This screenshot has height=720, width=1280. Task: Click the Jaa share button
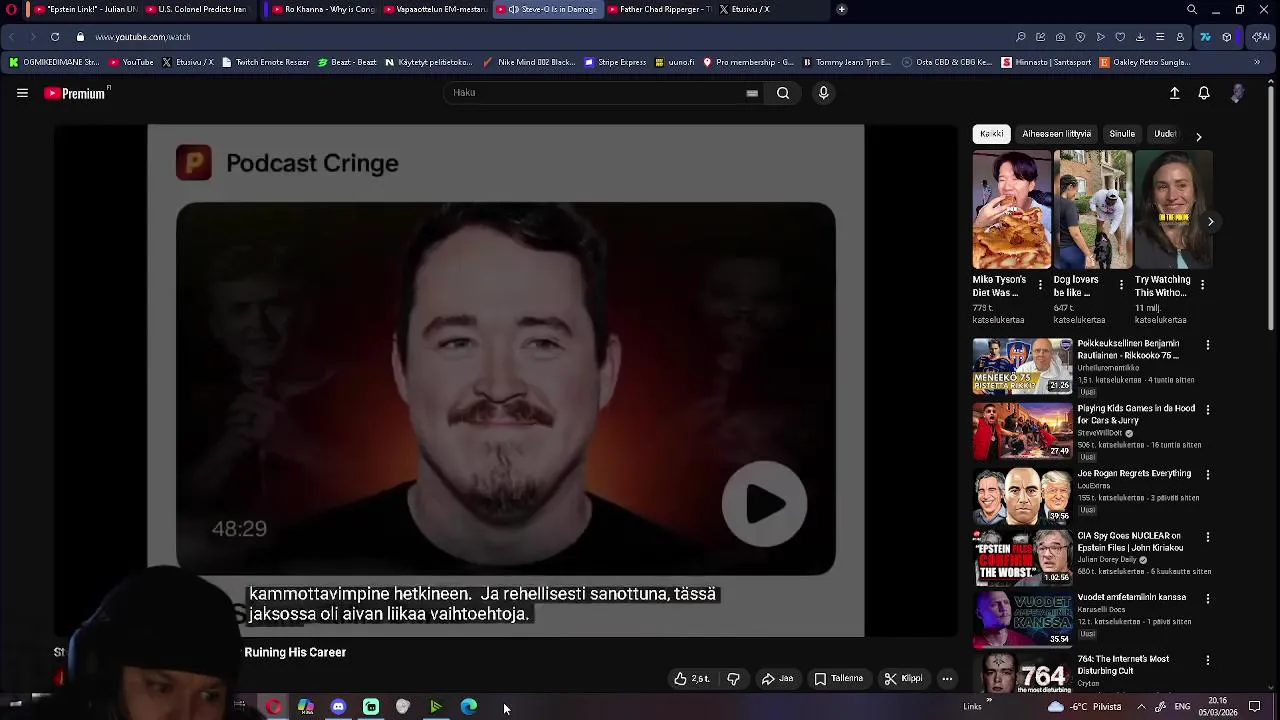pos(777,679)
